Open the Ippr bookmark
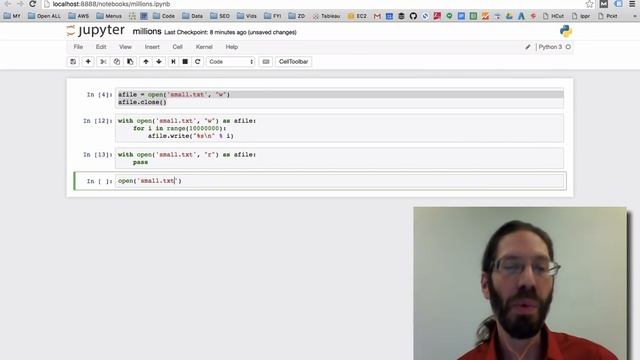This screenshot has width=640, height=360. 581,16
